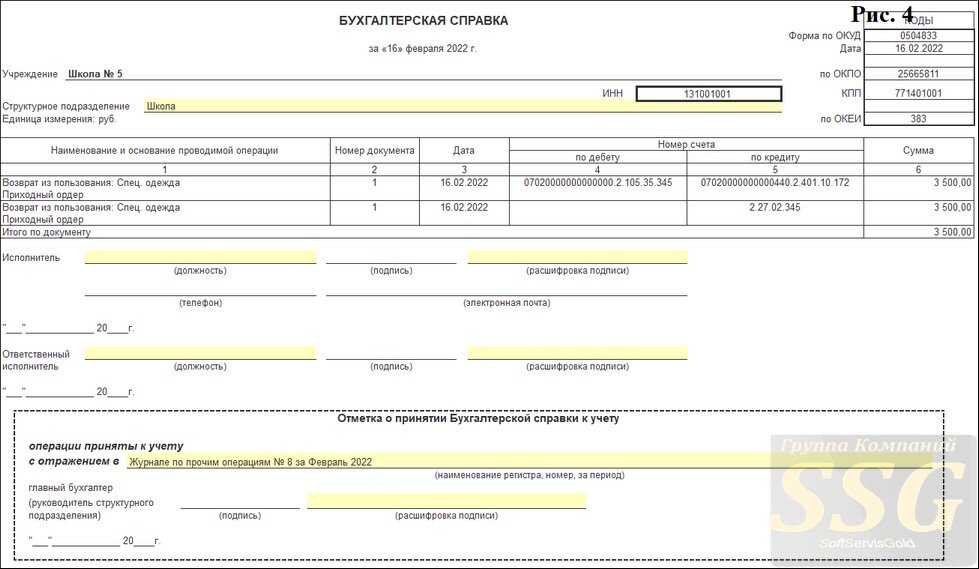Click the Ответственный исполнитель должность field
This screenshot has height=569, width=979.
coord(200,353)
